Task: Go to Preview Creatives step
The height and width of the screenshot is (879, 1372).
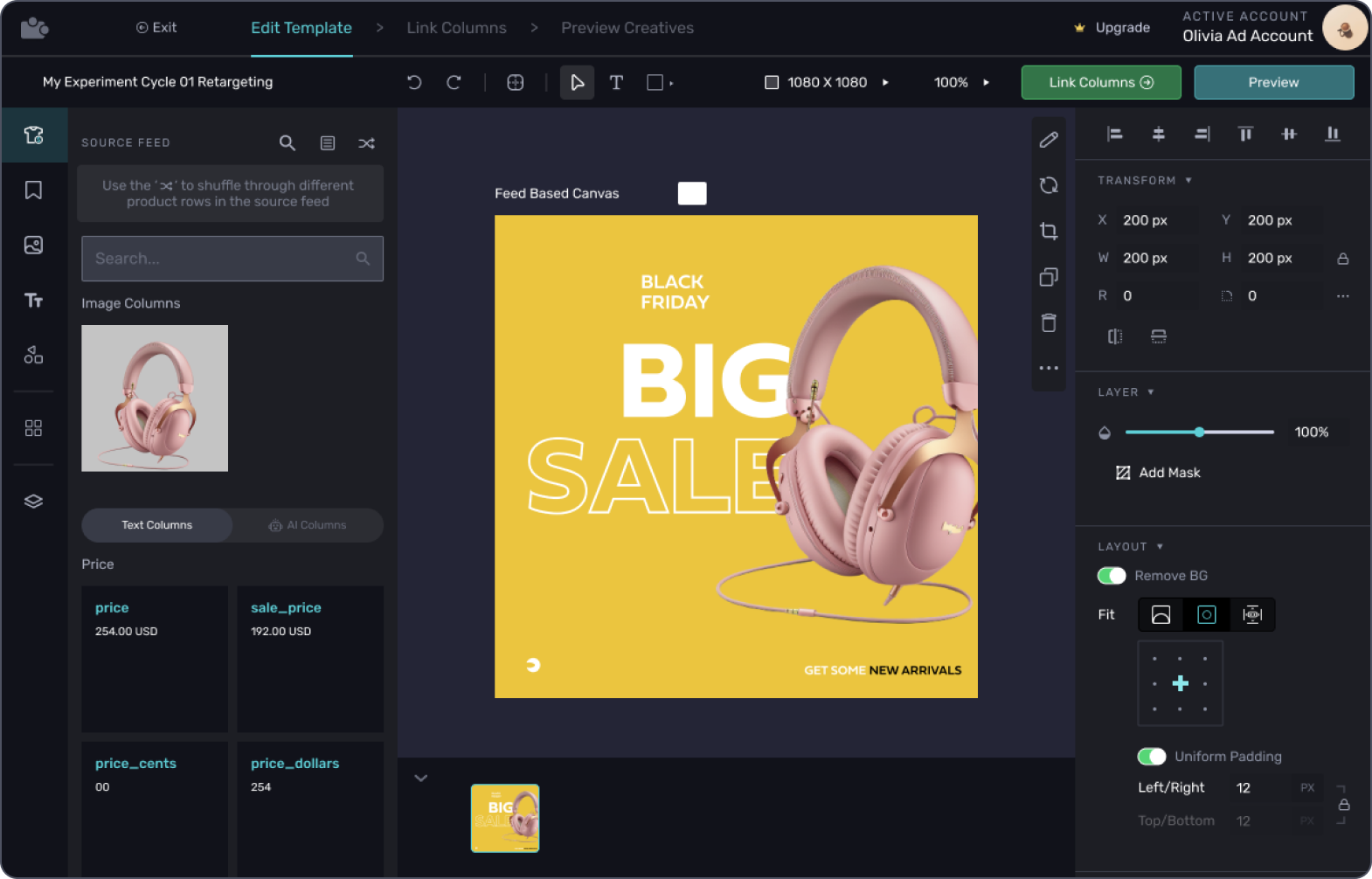Action: (627, 28)
